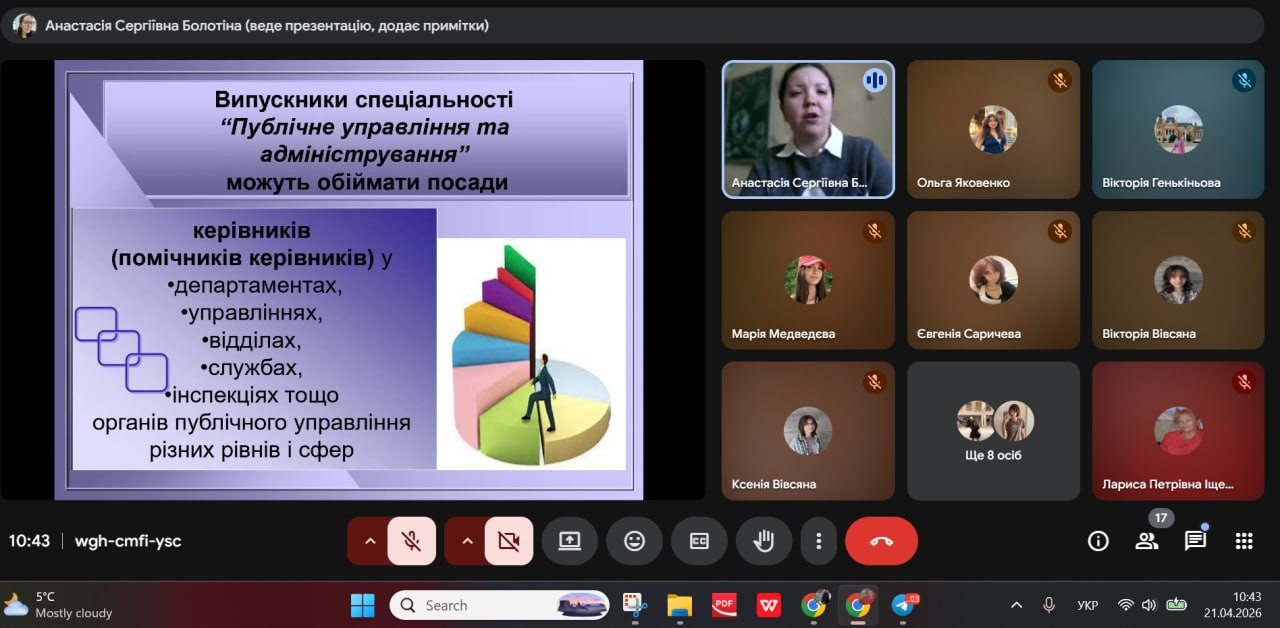Toggle closed captions
The height and width of the screenshot is (628, 1280).
click(699, 541)
